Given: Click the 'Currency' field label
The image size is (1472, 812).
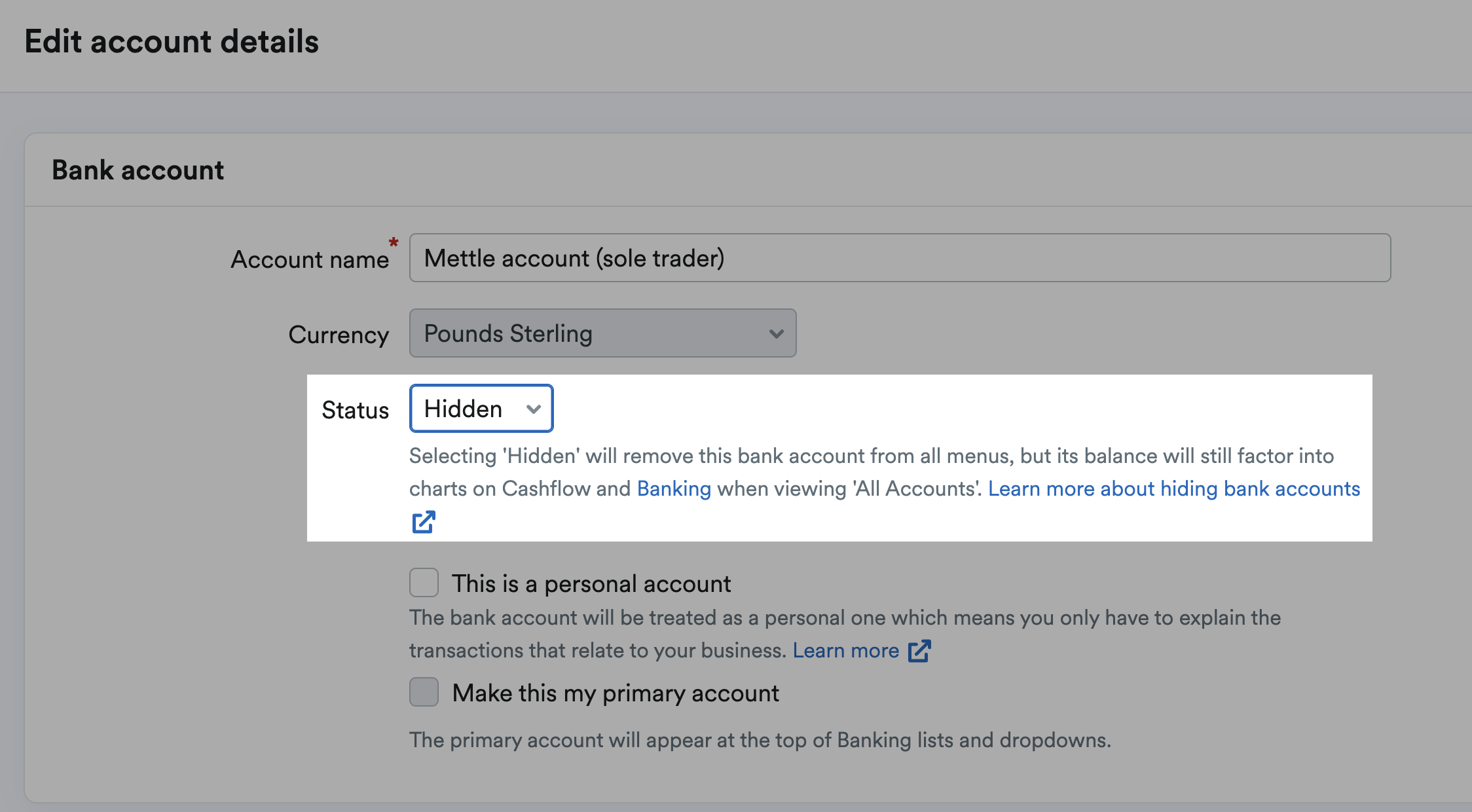Looking at the screenshot, I should 339,335.
